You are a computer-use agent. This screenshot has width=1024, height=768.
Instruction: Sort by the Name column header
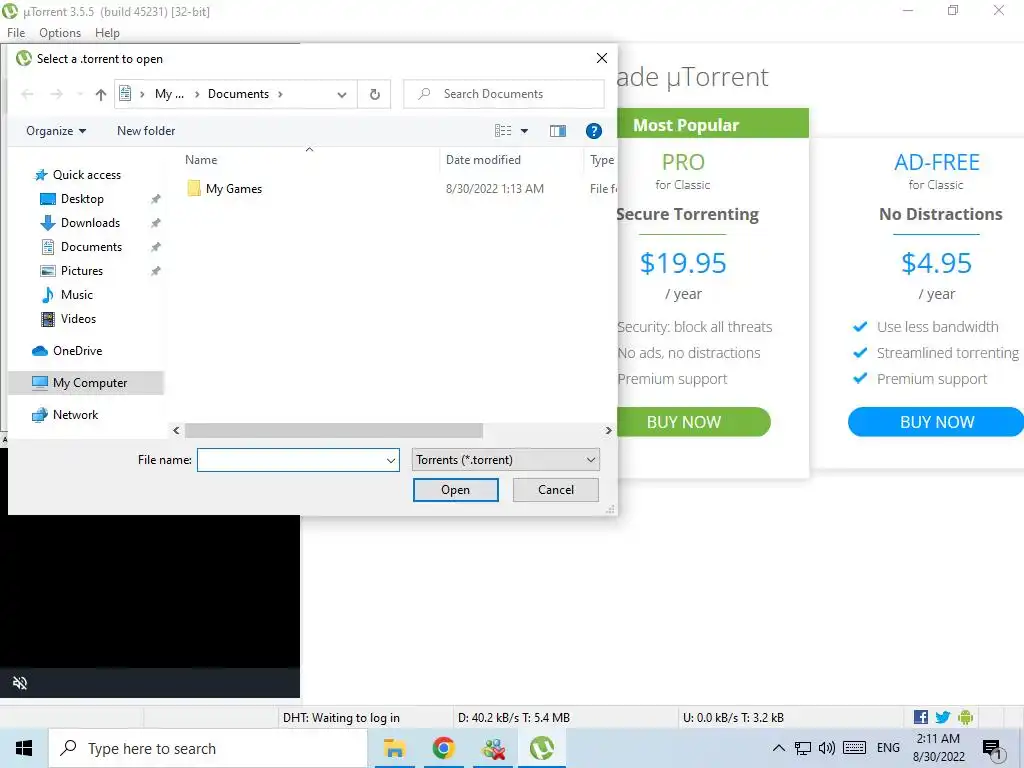pos(201,160)
